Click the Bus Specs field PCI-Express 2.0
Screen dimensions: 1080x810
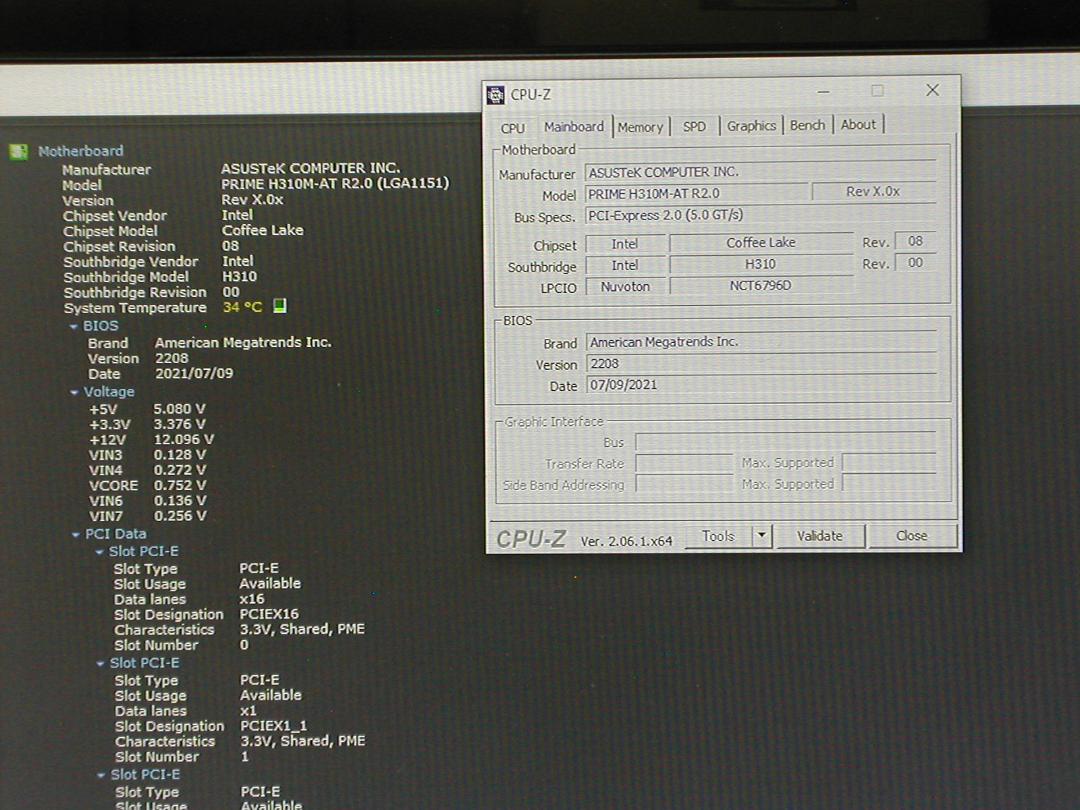pyautogui.click(x=760, y=215)
